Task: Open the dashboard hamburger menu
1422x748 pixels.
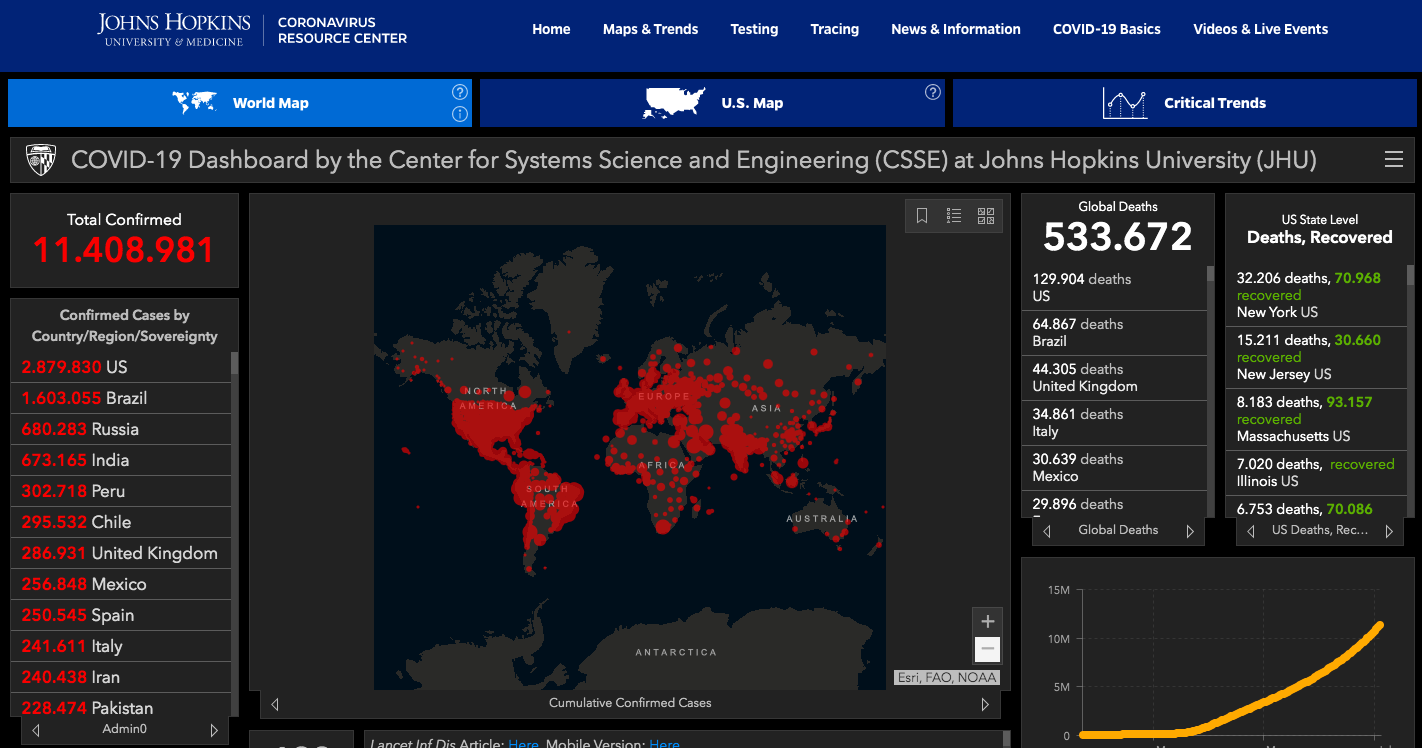Action: [x=1393, y=160]
